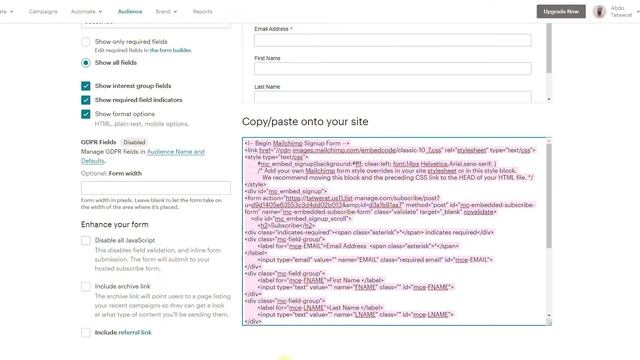640x360 pixels.
Task: Select Show only required fields radio
Action: coord(86,42)
